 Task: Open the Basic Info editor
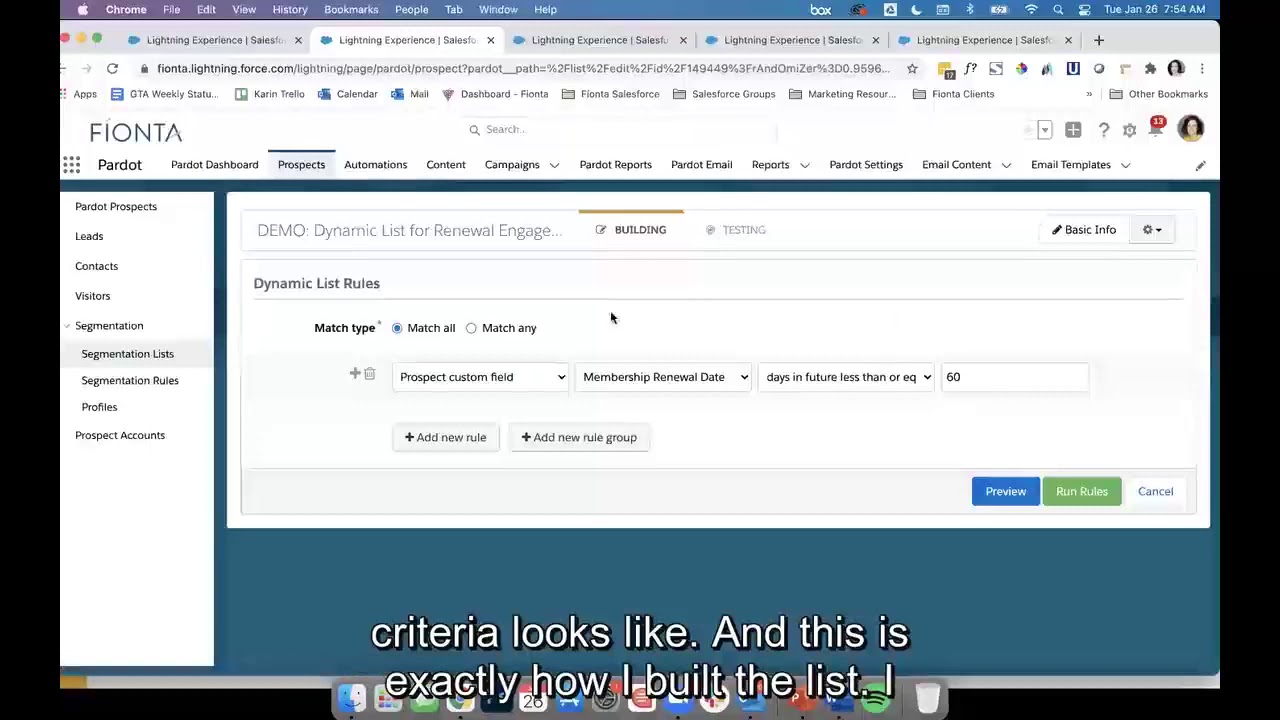coord(1083,230)
